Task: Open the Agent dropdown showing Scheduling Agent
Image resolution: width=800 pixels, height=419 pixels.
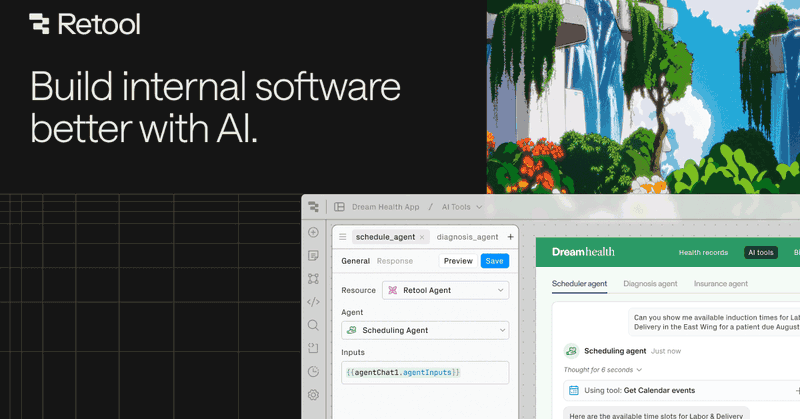Action: tap(425, 330)
